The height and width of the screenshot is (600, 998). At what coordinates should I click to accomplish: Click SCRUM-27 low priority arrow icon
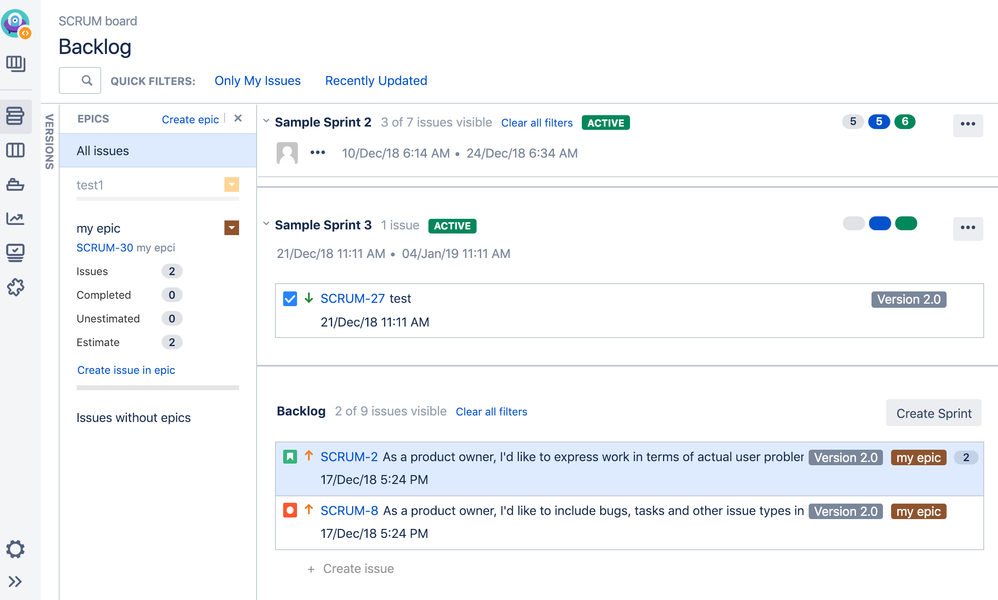pos(309,298)
